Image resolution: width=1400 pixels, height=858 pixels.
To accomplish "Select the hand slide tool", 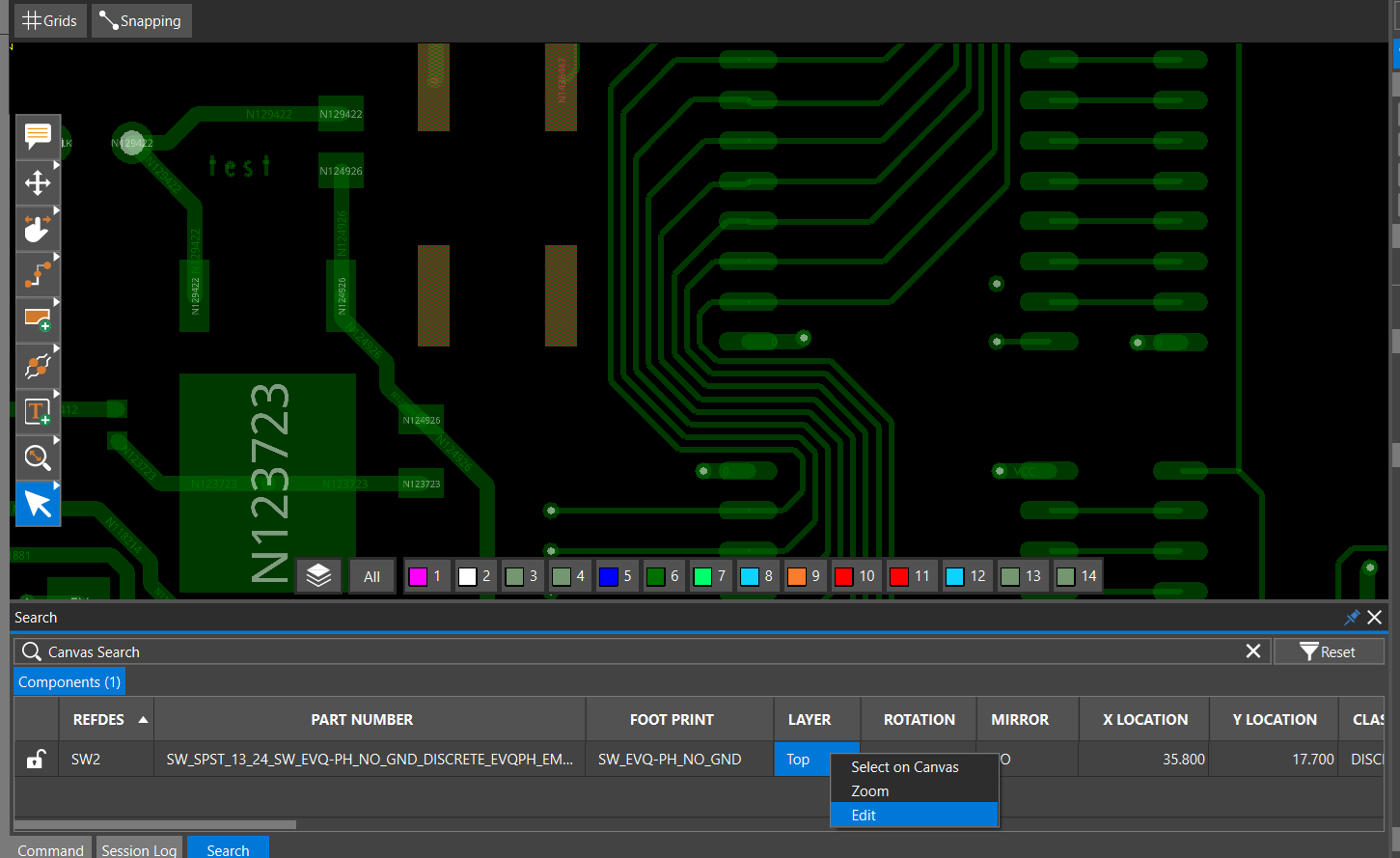I will coord(38,228).
